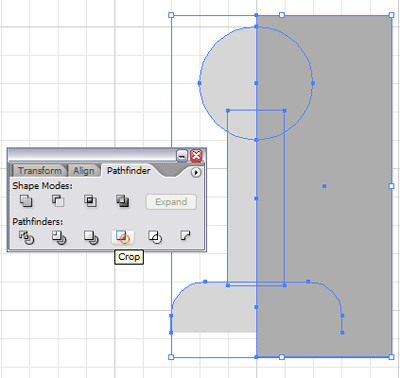The width and height of the screenshot is (400, 378).
Task: Click the Minus Back pathfinder icon
Action: [x=185, y=236]
